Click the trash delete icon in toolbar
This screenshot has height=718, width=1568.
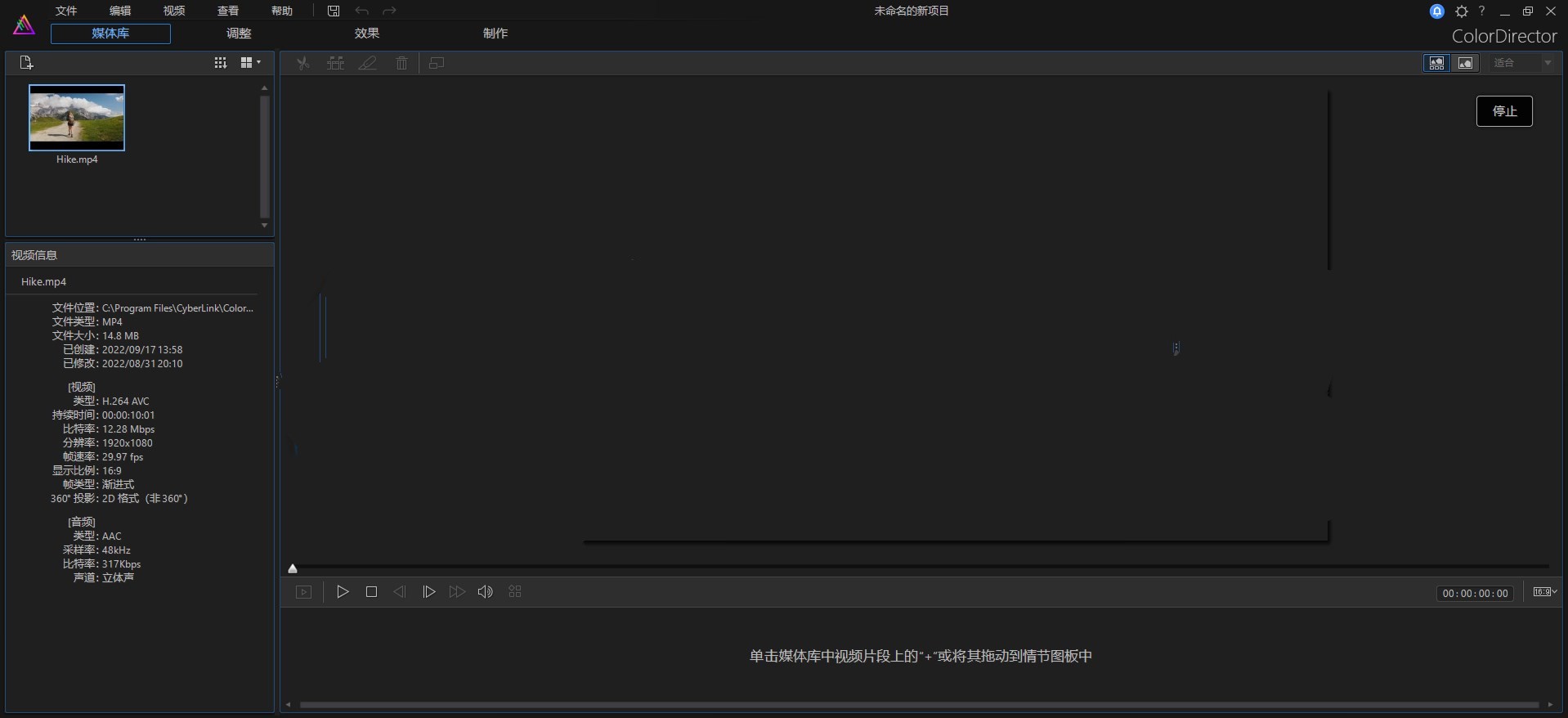pos(401,63)
